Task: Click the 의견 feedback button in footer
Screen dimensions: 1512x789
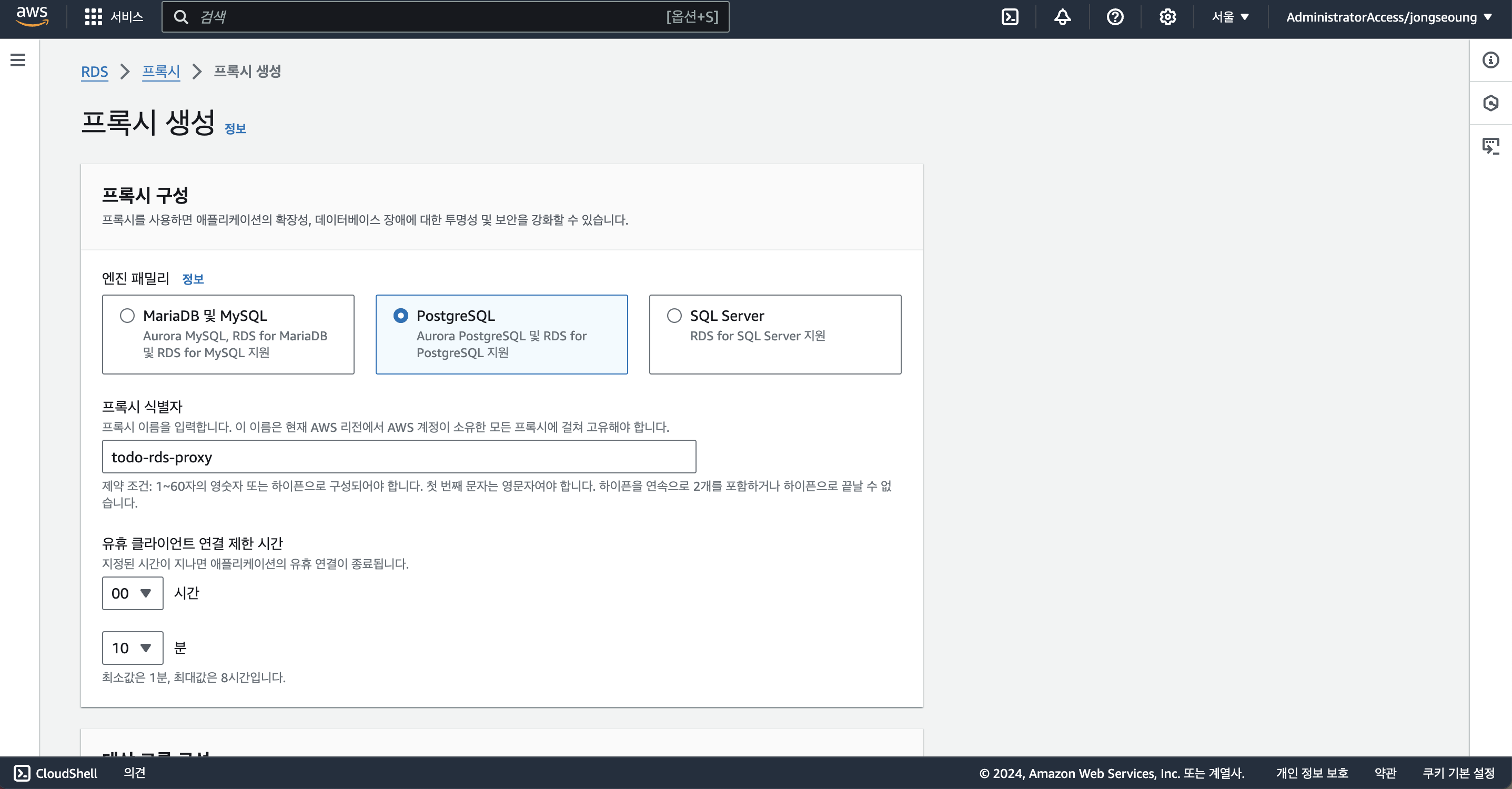Action: [134, 773]
